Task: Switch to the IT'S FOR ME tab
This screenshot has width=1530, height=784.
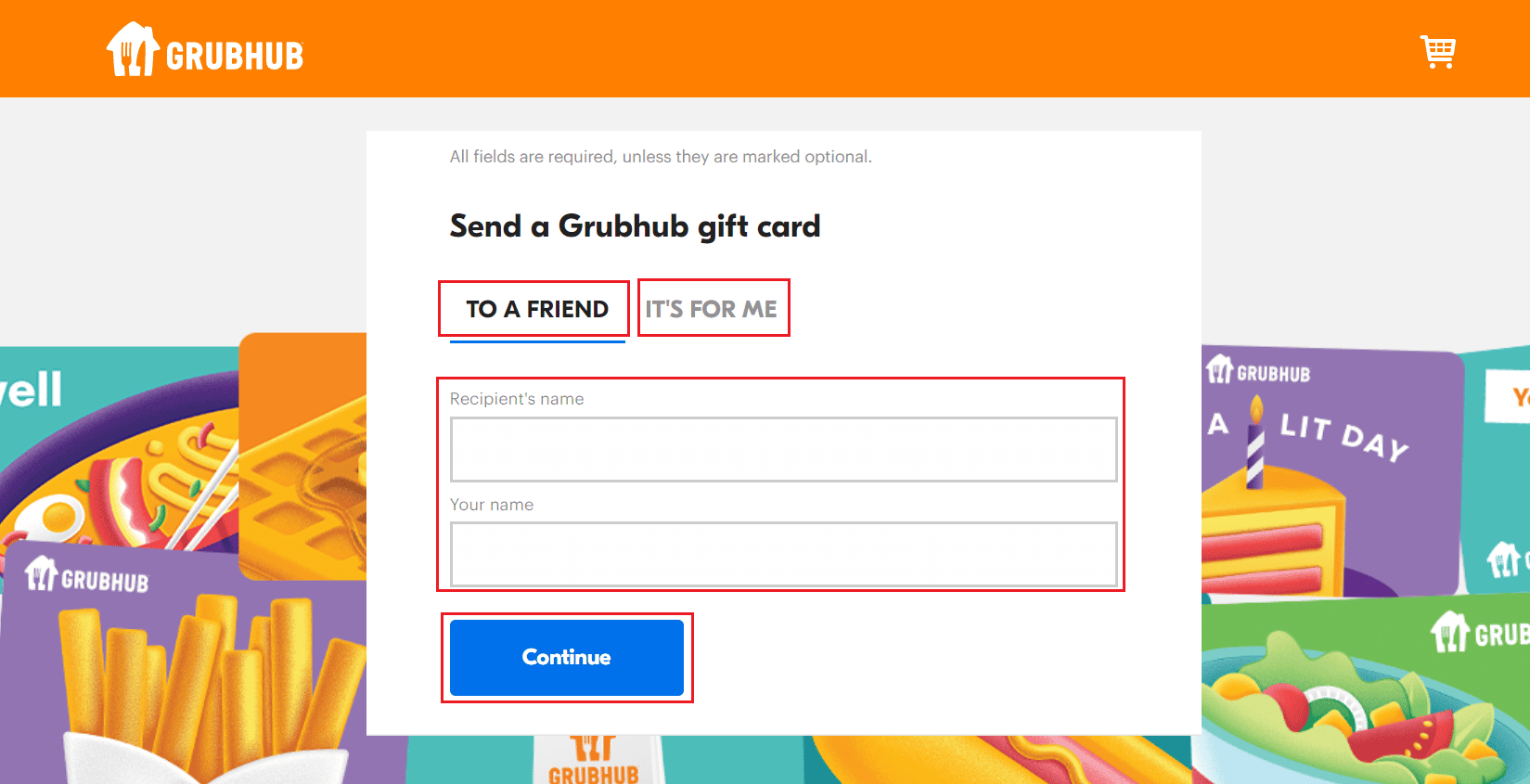Action: (712, 309)
